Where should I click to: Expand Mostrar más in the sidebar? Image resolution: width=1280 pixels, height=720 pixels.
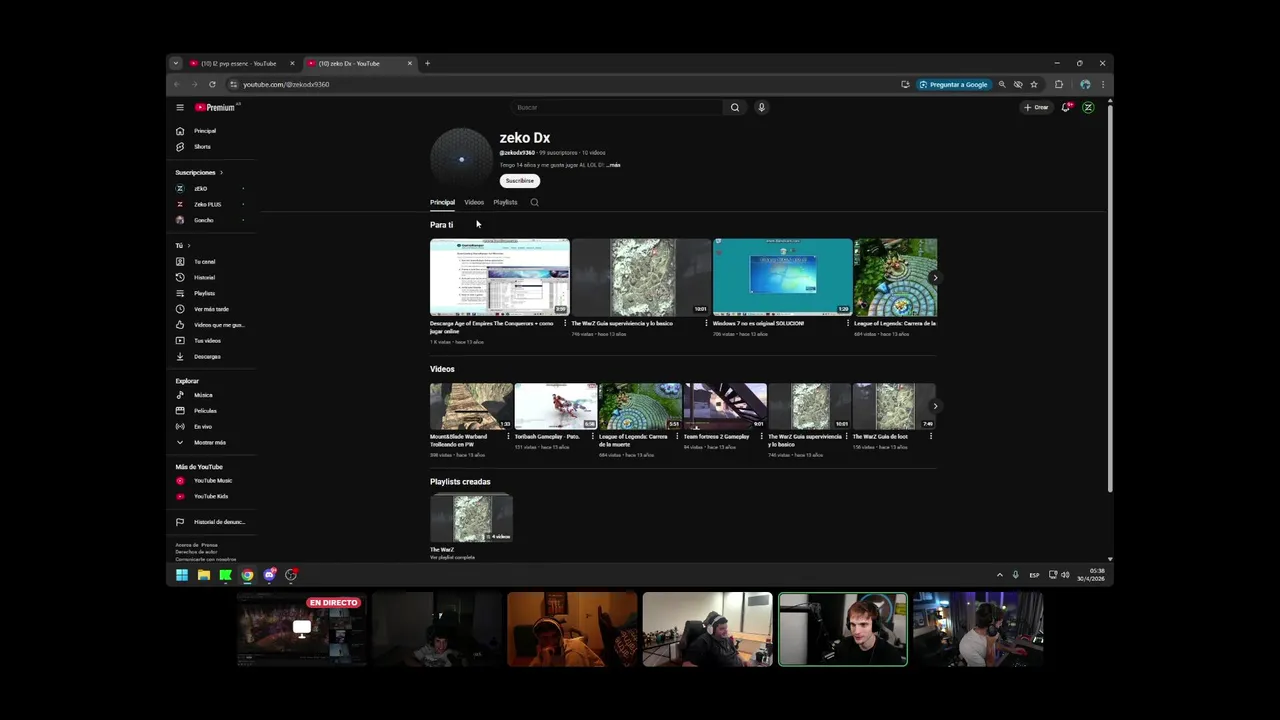pos(210,442)
